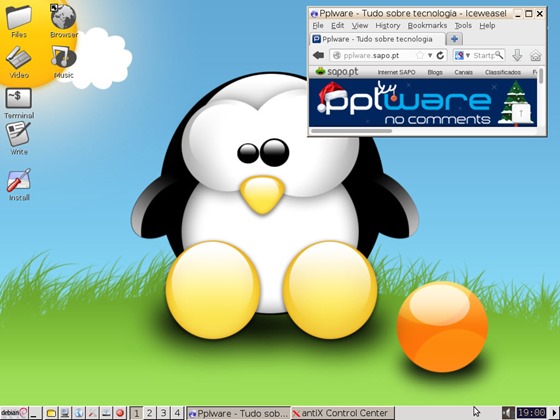Open the Classificados link
560x420 pixels.
[x=502, y=72]
